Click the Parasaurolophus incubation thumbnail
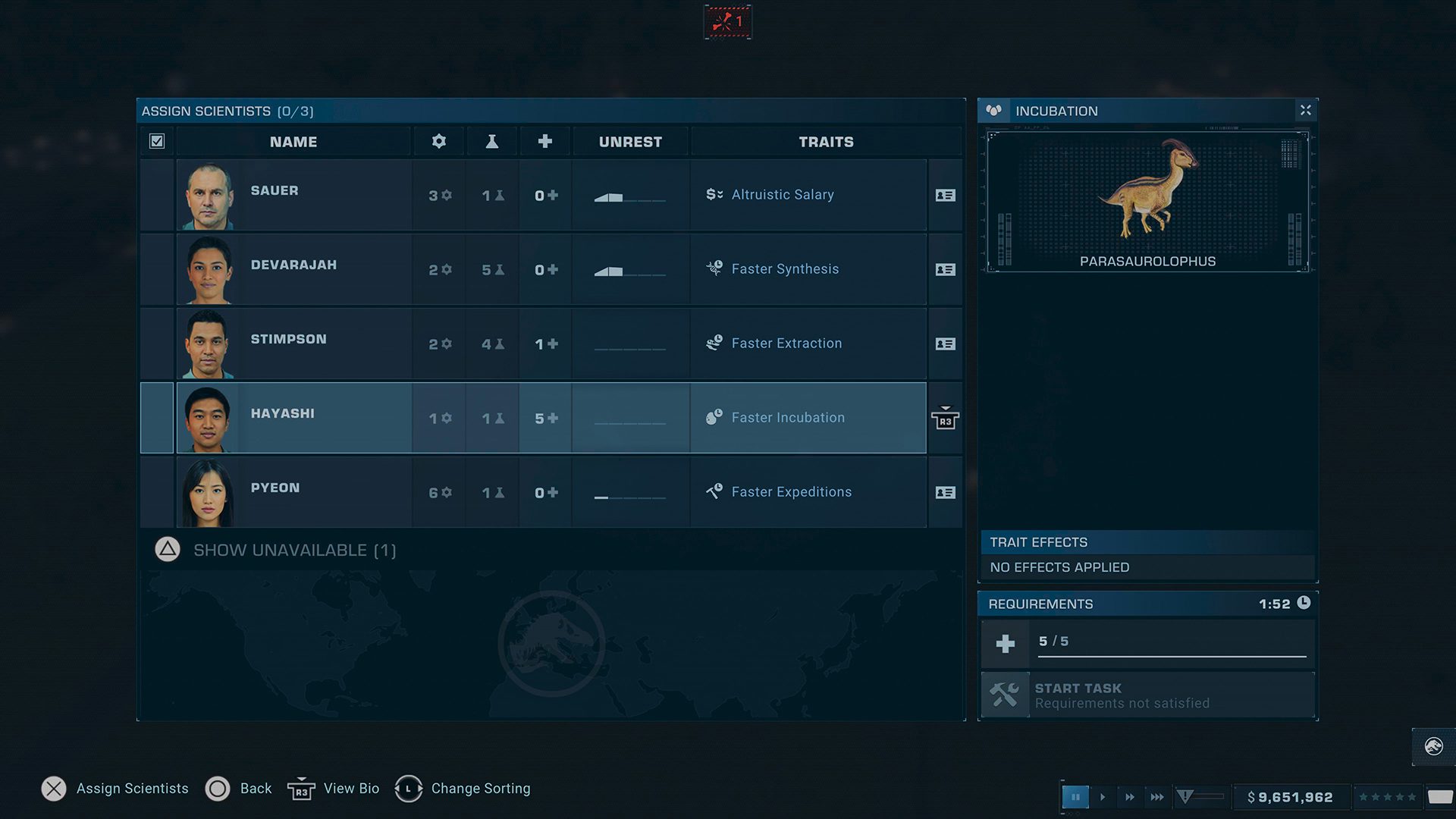1456x819 pixels. [x=1147, y=202]
